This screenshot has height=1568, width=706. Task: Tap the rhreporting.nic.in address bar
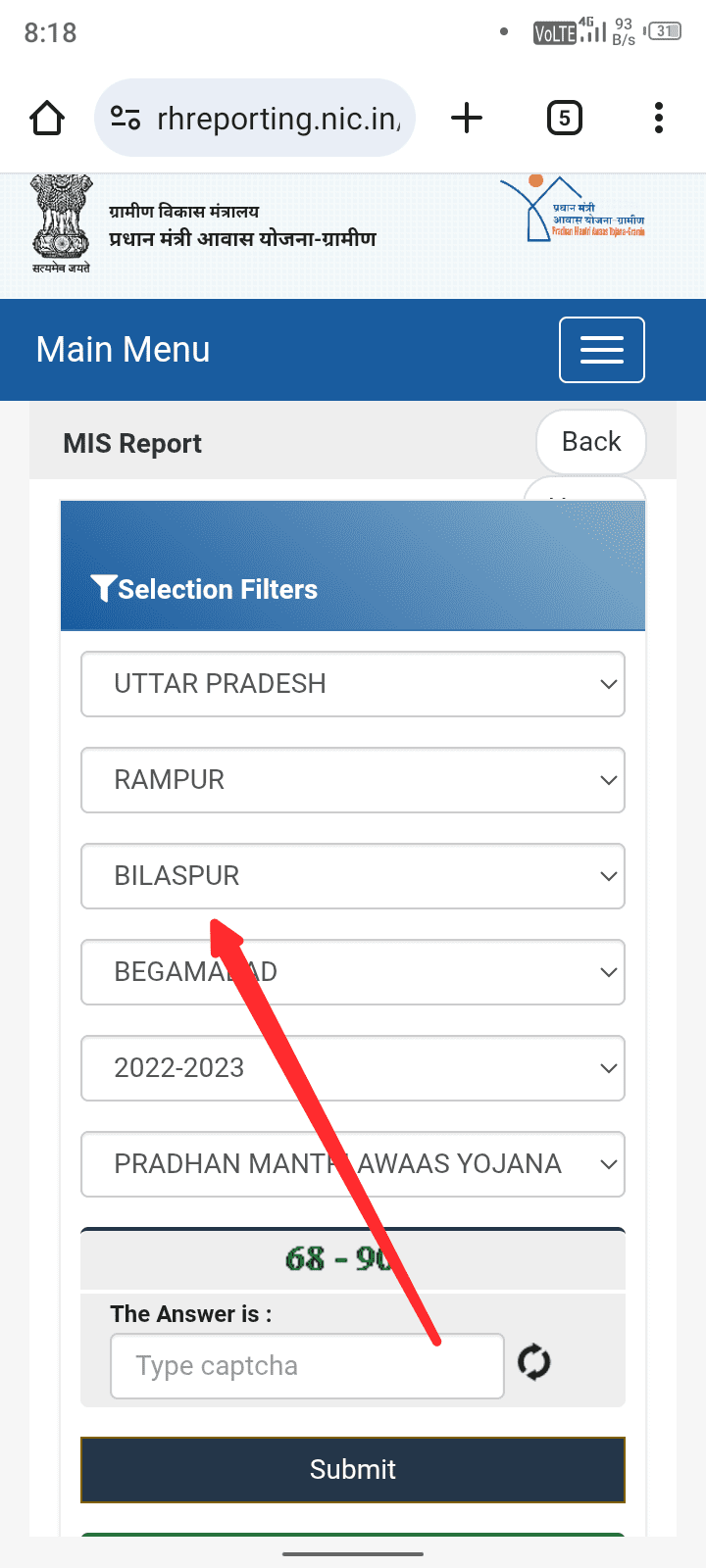(278, 119)
